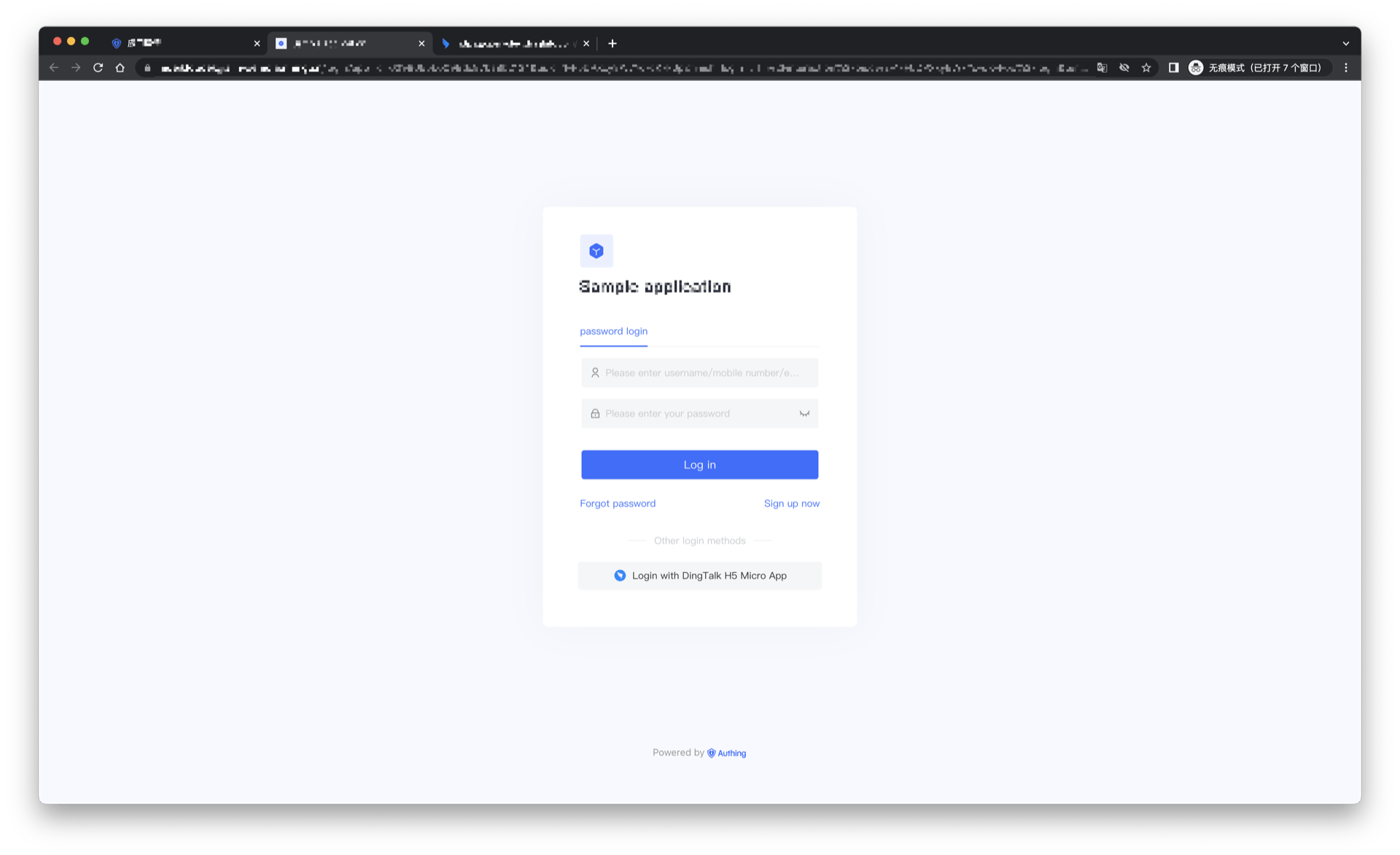Click the browser reload page icon
This screenshot has width=1400, height=855.
(98, 67)
